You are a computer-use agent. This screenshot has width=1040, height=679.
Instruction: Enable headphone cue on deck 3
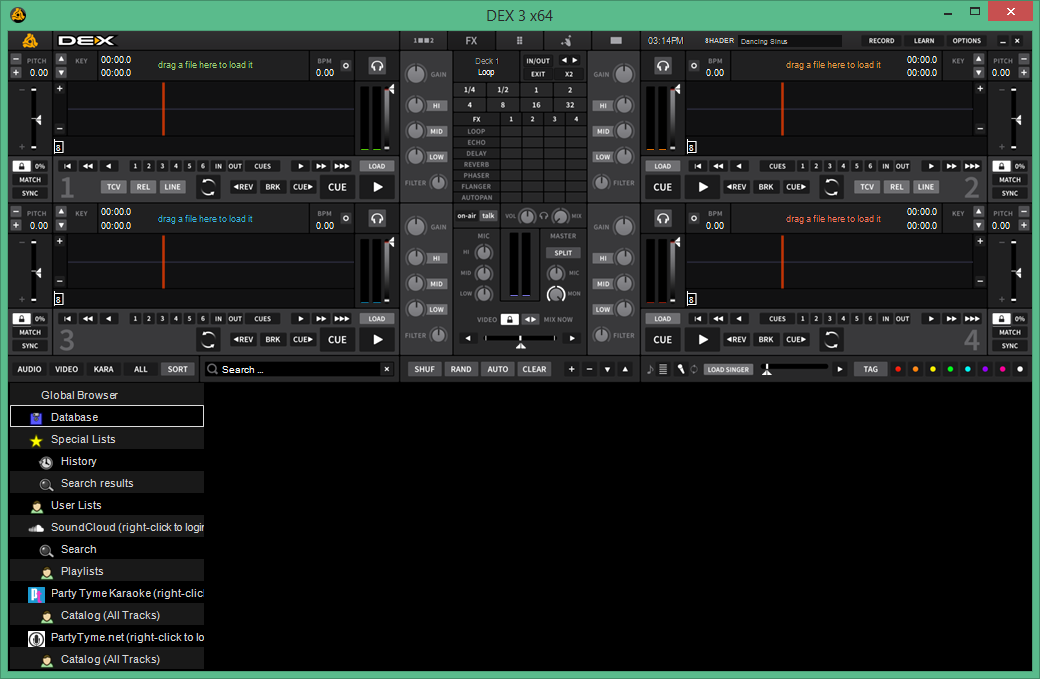(x=377, y=218)
